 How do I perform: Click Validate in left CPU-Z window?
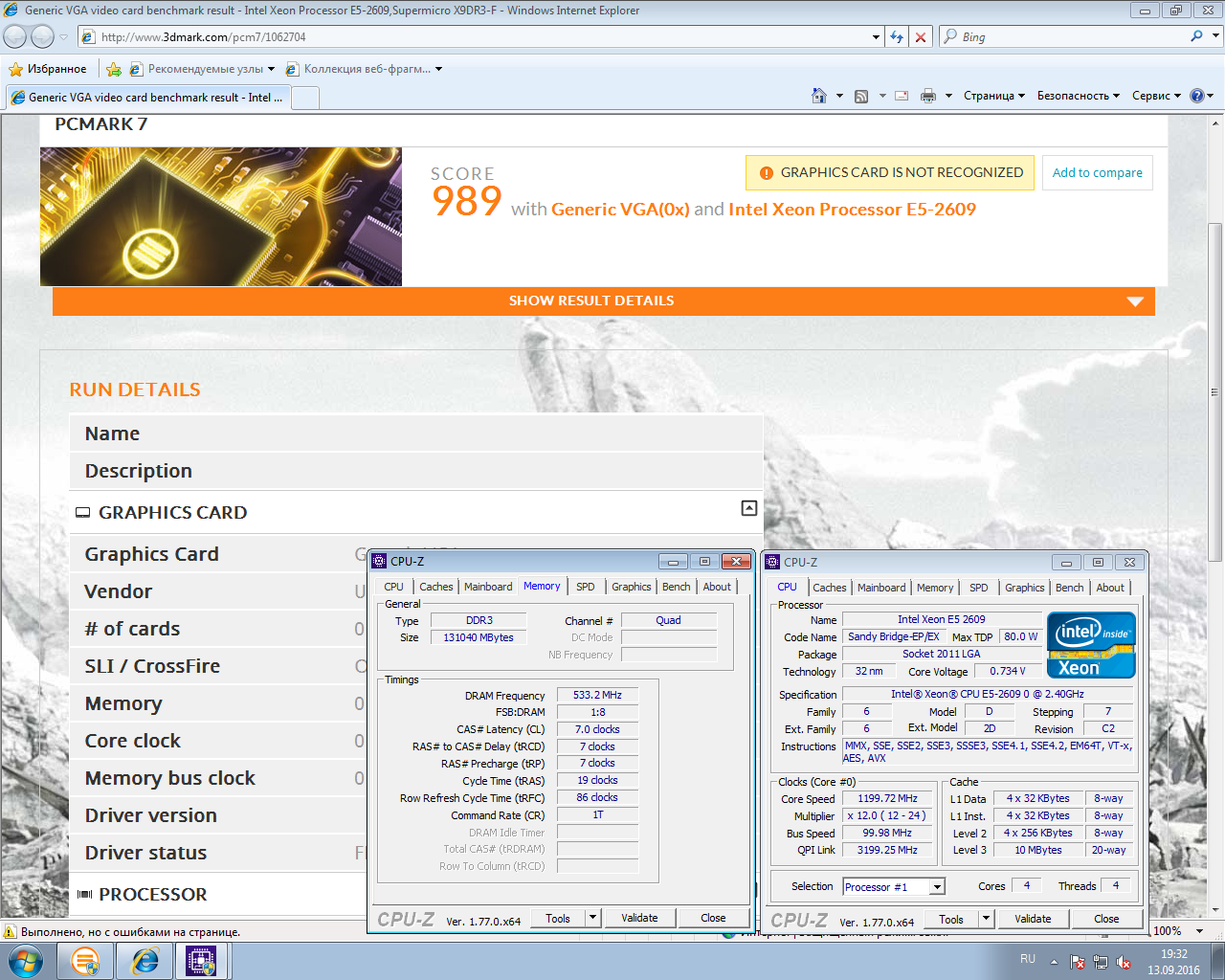639,918
